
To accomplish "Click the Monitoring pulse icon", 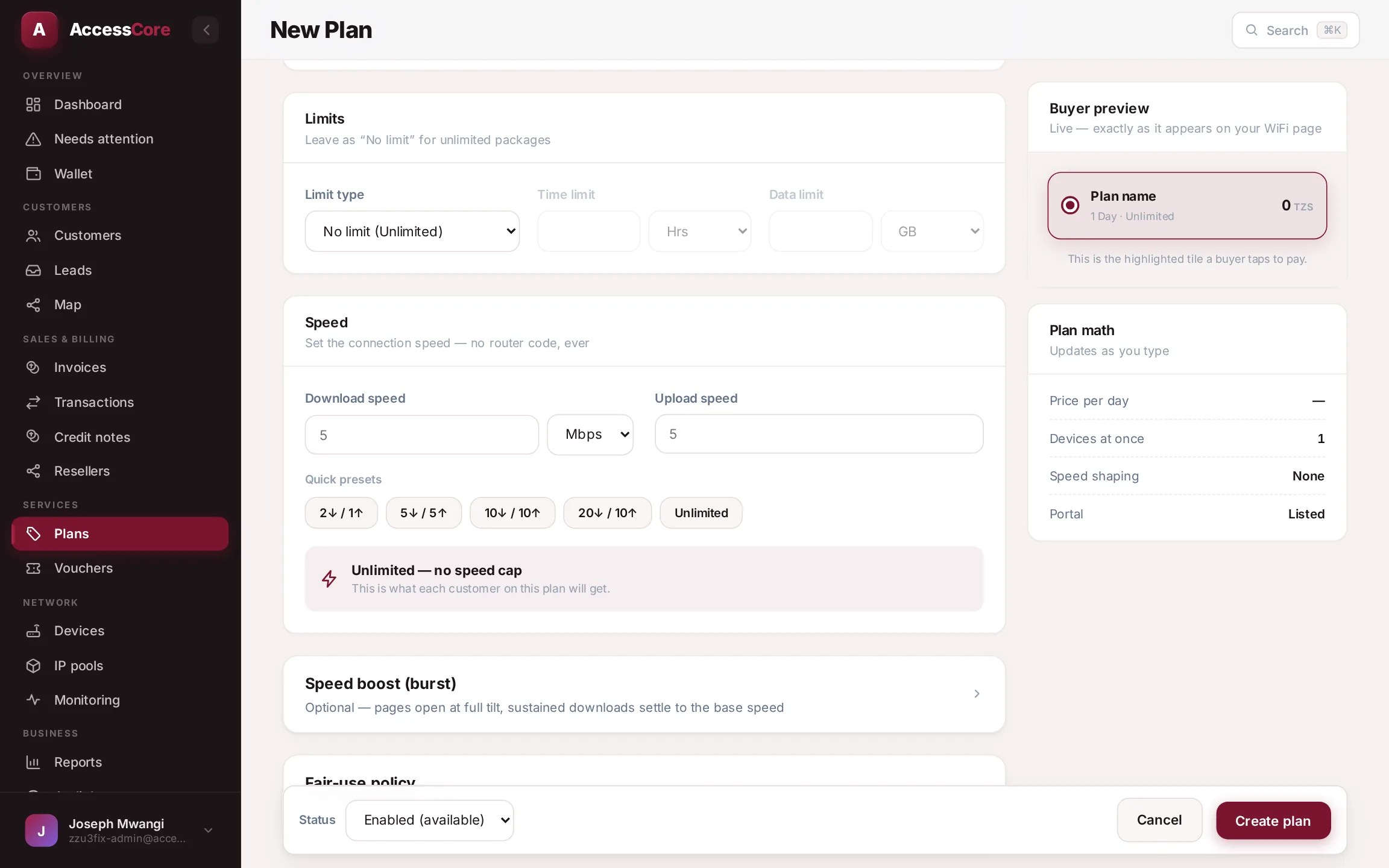I will pos(33,700).
